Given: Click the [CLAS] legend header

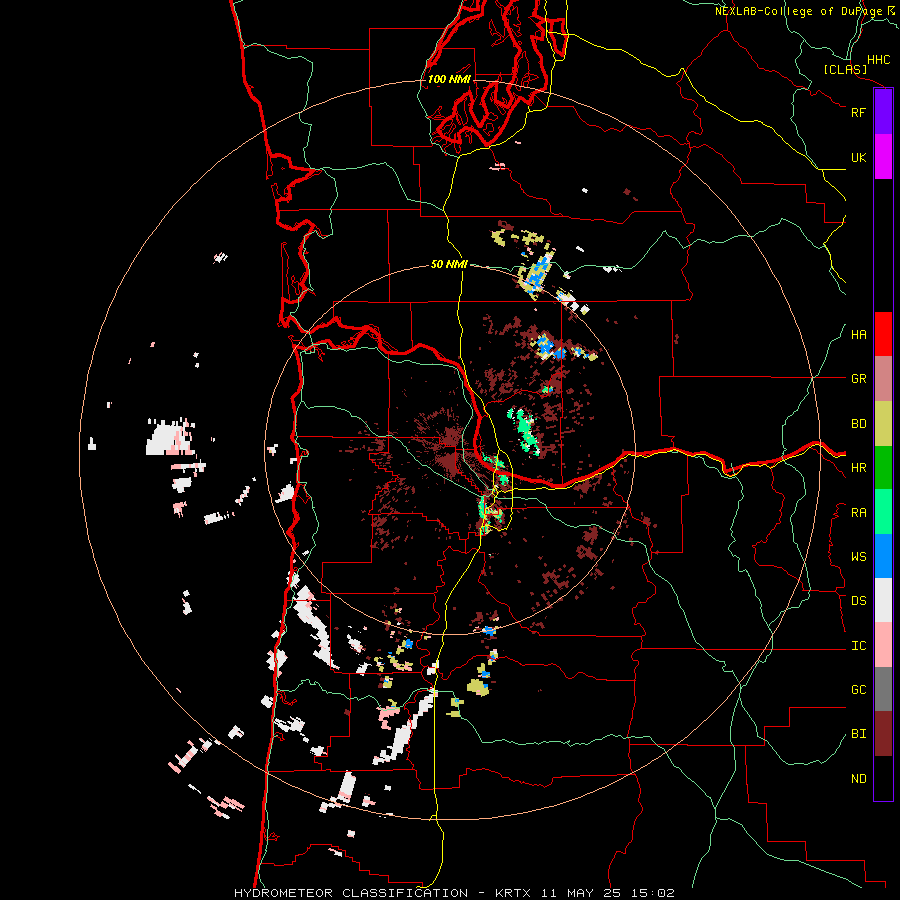Looking at the screenshot, I should [845, 70].
